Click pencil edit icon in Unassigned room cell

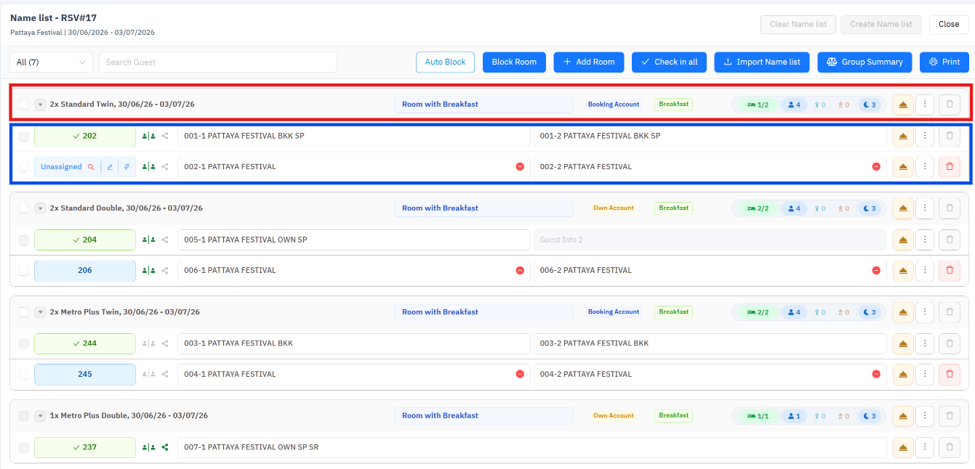click(109, 167)
